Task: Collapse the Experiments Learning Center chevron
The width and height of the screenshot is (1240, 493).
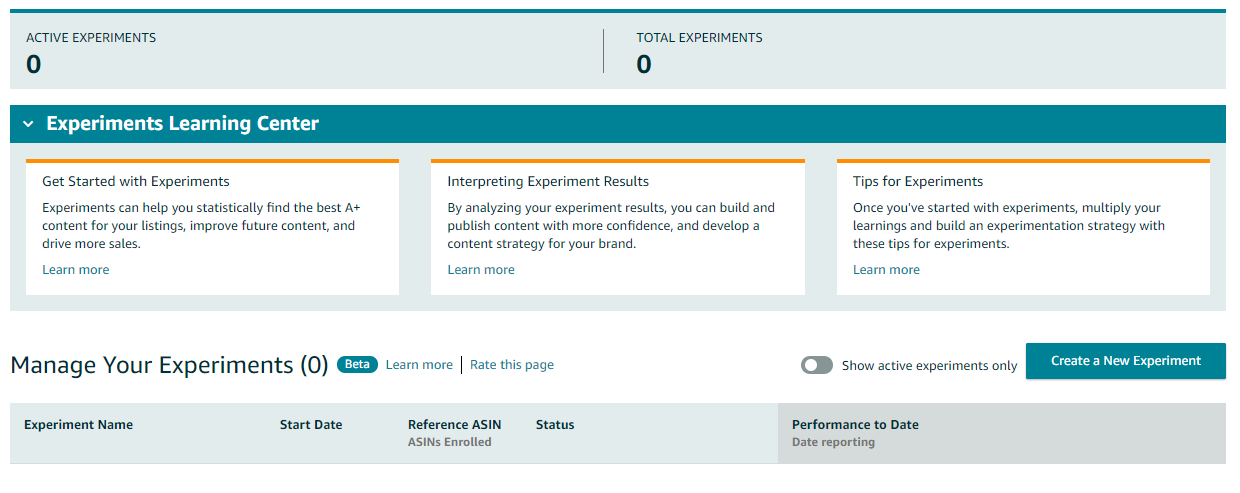Action: click(x=28, y=124)
